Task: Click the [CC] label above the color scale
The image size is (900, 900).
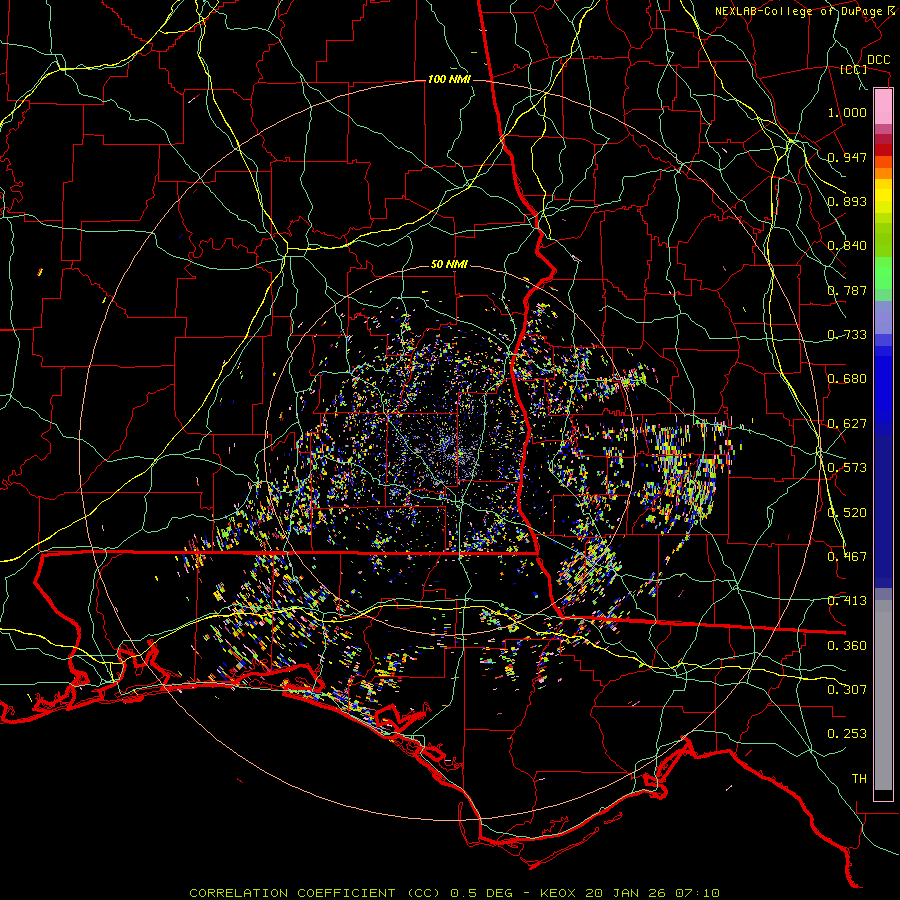Action: coord(854,69)
